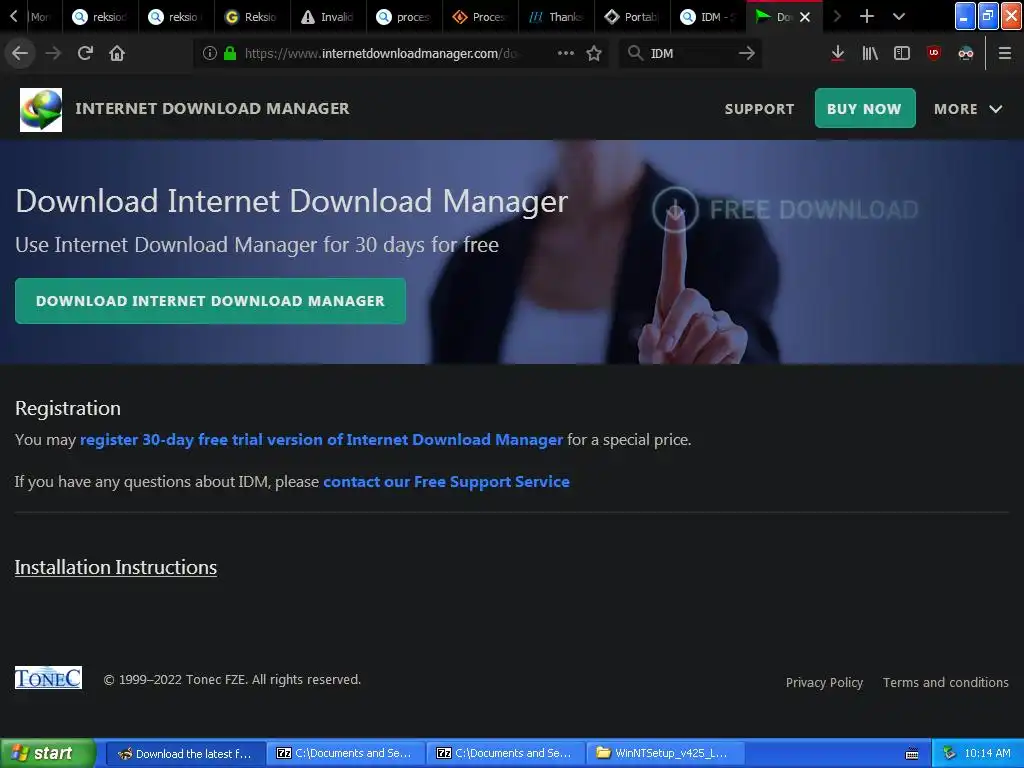Open the Installation Instructions link
The image size is (1024, 768).
coord(116,568)
